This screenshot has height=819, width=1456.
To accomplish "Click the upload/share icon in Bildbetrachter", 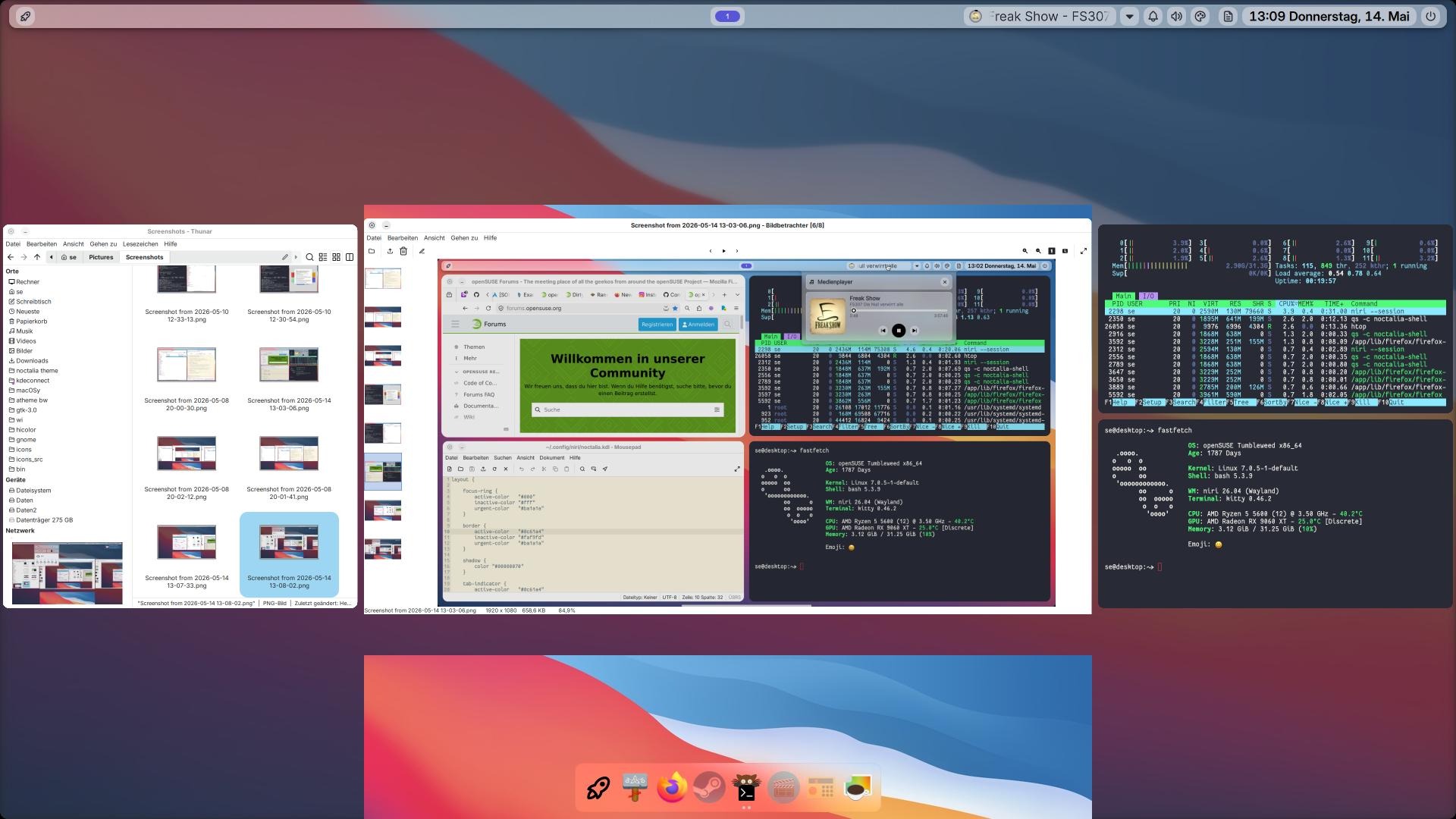I will point(390,251).
